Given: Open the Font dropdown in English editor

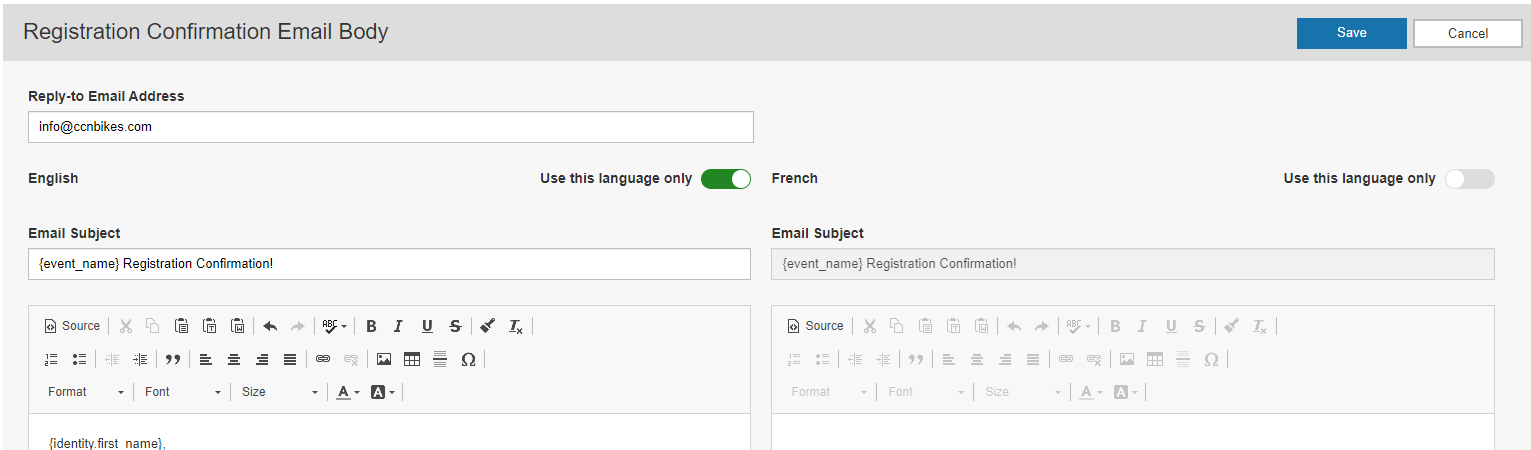Looking at the screenshot, I should coord(183,392).
